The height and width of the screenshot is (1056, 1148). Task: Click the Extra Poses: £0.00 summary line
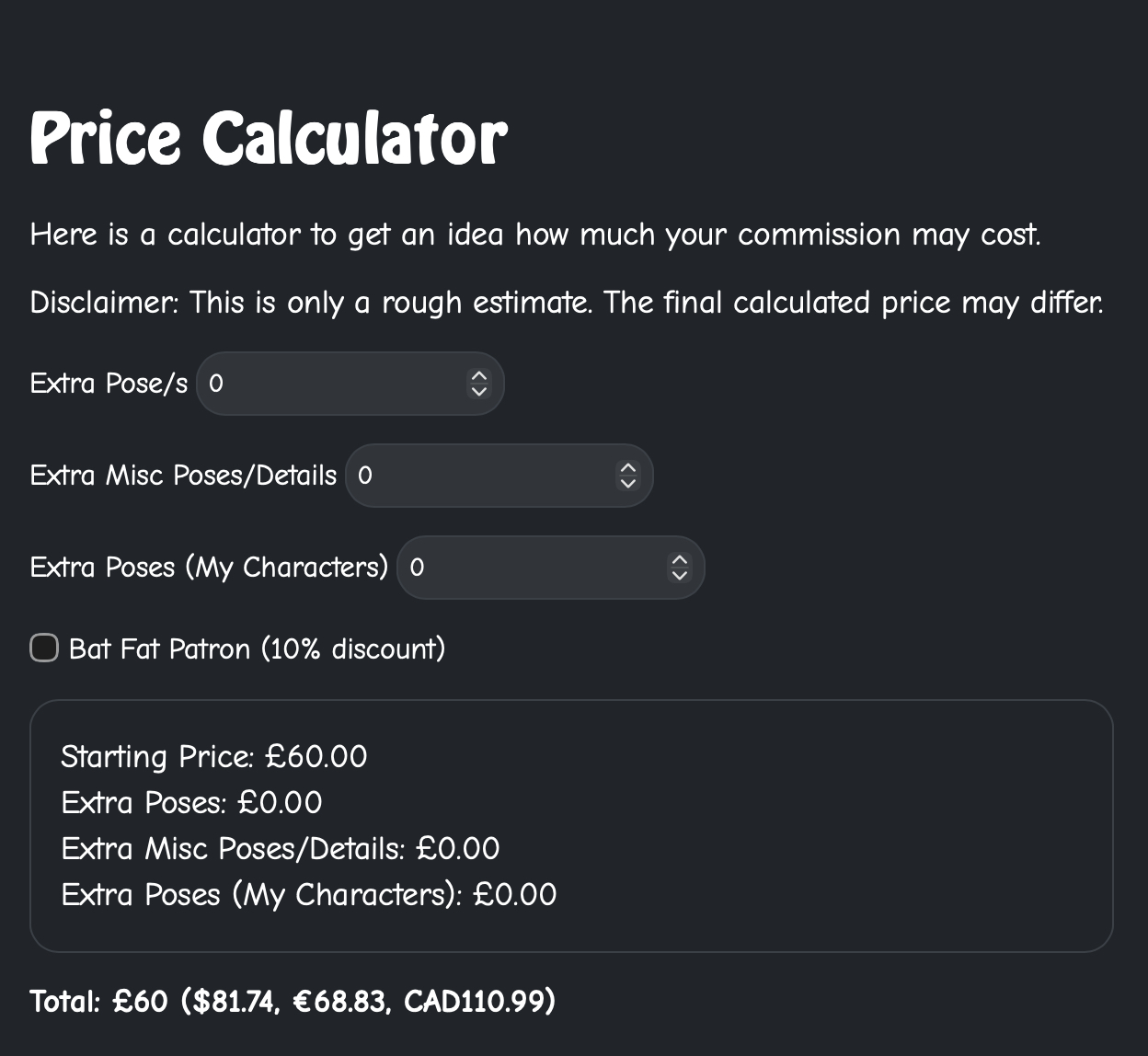(191, 803)
